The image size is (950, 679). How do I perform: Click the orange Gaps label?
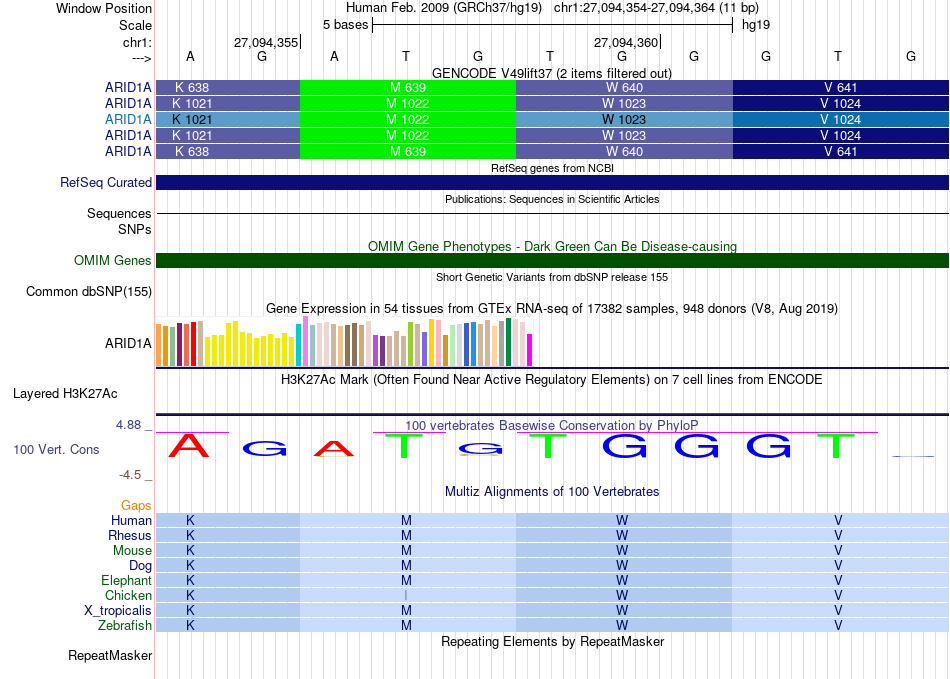tap(136, 505)
